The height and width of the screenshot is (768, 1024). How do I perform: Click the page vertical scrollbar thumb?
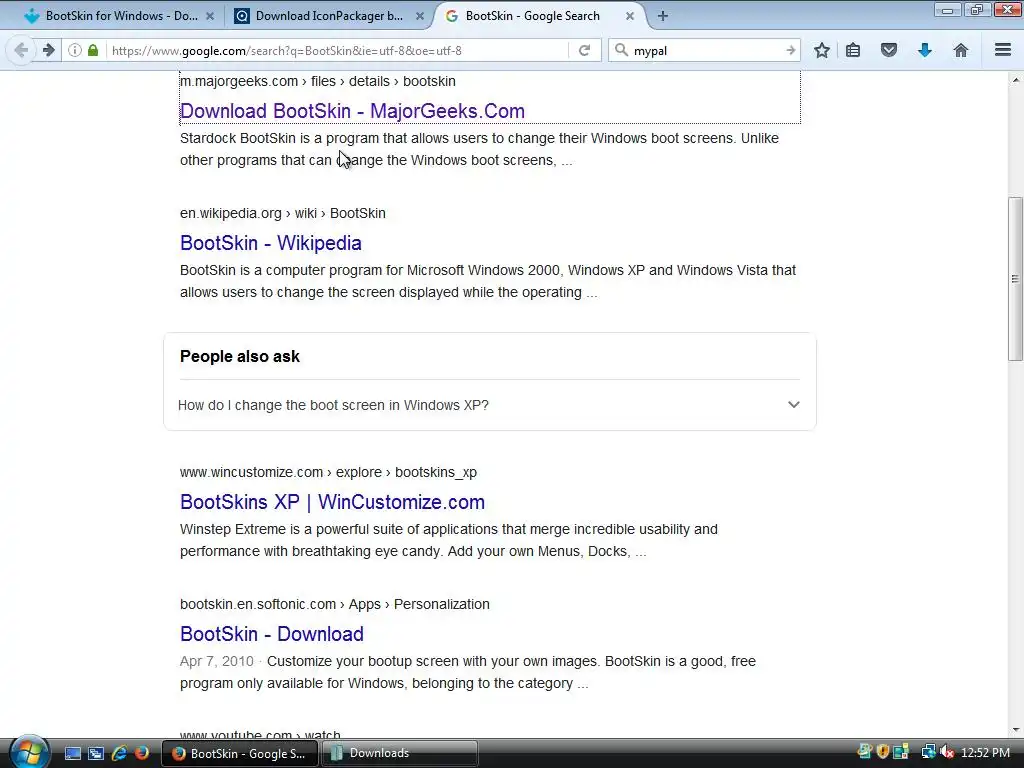[x=1015, y=279]
